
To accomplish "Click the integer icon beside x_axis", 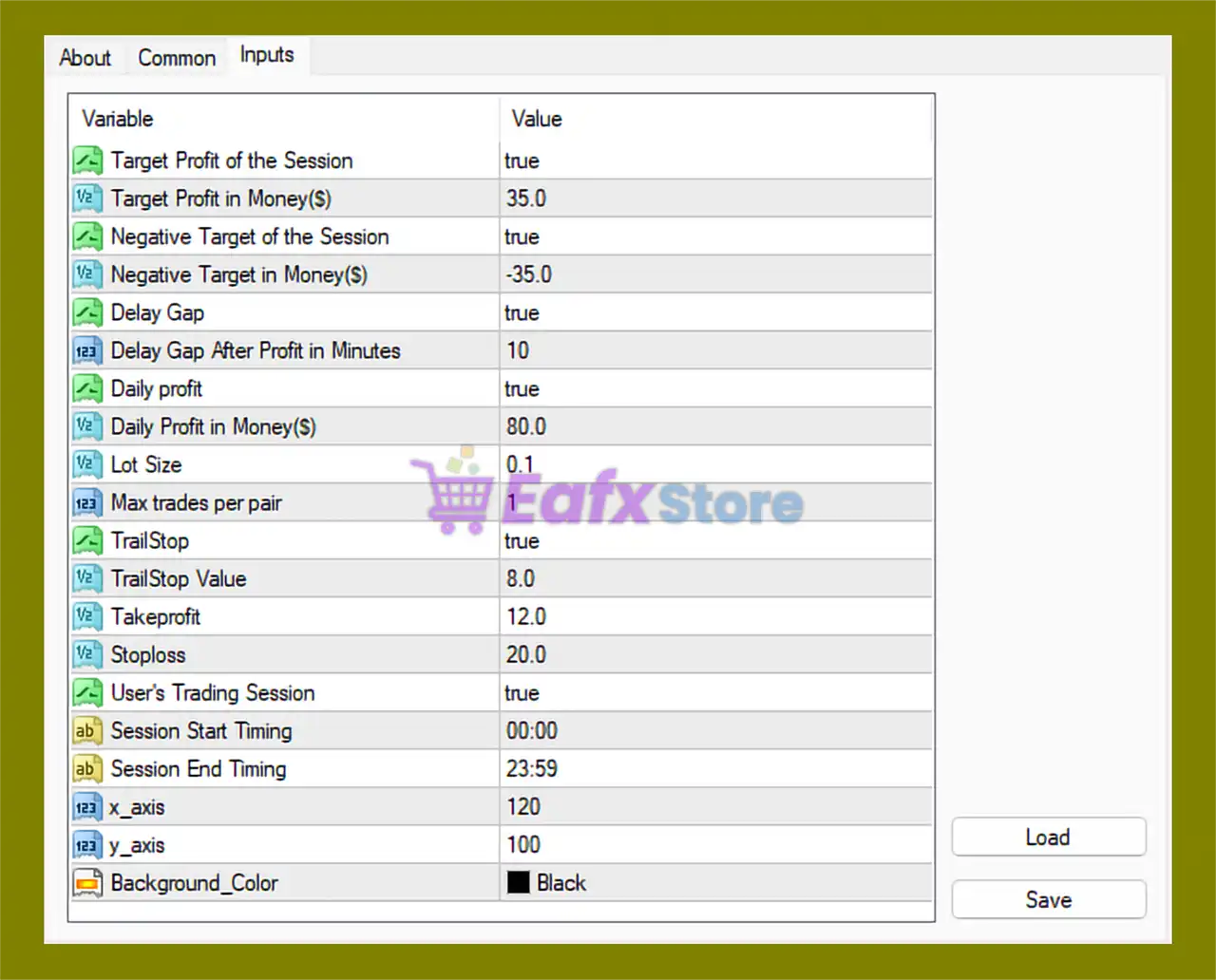I will [x=87, y=806].
